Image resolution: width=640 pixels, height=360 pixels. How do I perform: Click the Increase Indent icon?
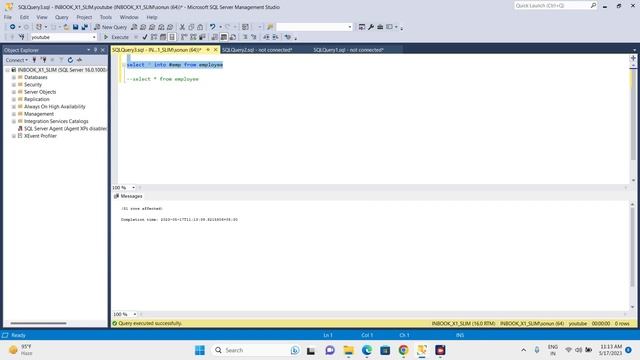[x=276, y=37]
